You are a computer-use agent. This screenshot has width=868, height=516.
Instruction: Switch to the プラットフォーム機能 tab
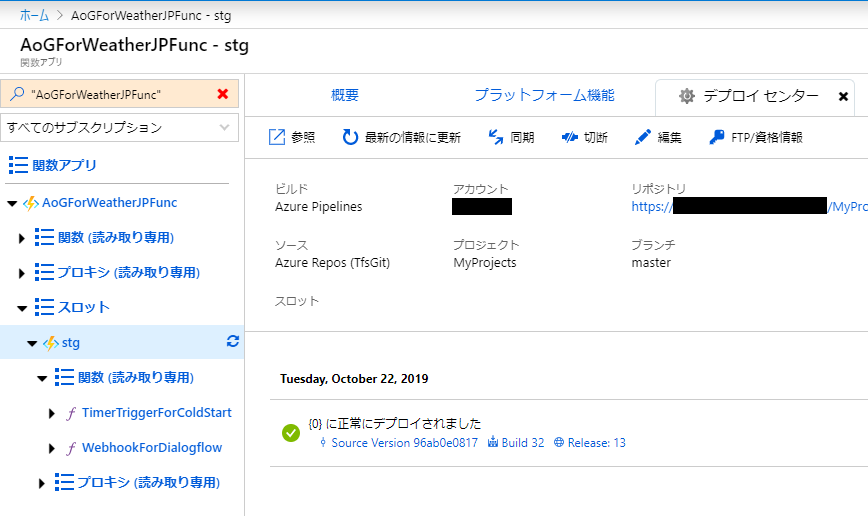545,95
